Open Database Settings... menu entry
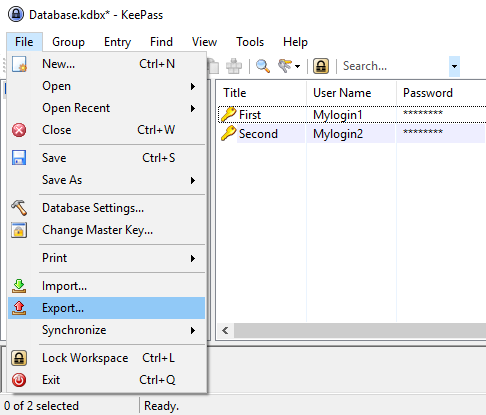This screenshot has width=486, height=415. [x=107, y=208]
